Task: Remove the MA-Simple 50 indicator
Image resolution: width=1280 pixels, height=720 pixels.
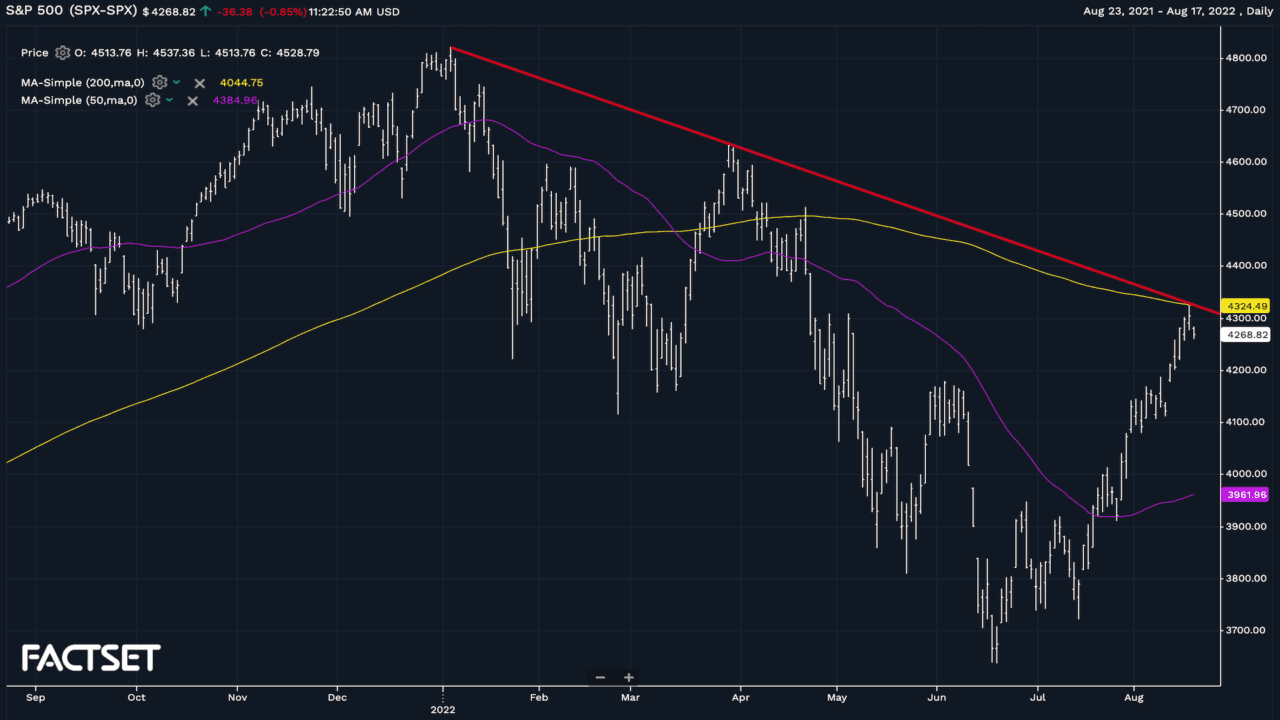Action: click(193, 100)
